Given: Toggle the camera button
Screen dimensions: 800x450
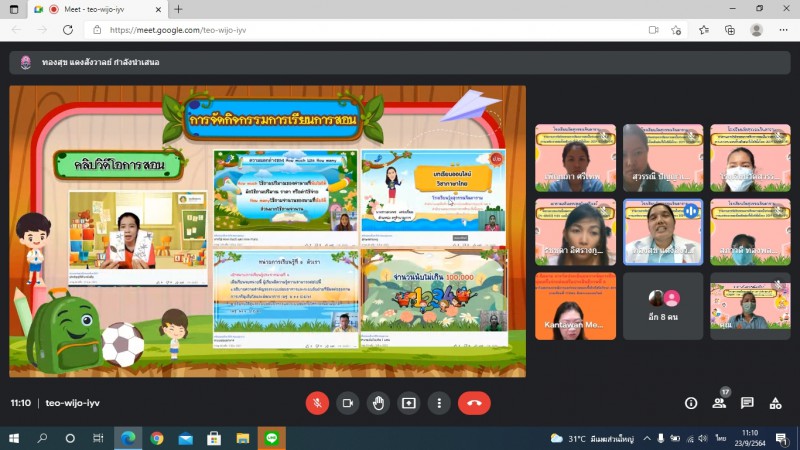Looking at the screenshot, I should click(348, 403).
